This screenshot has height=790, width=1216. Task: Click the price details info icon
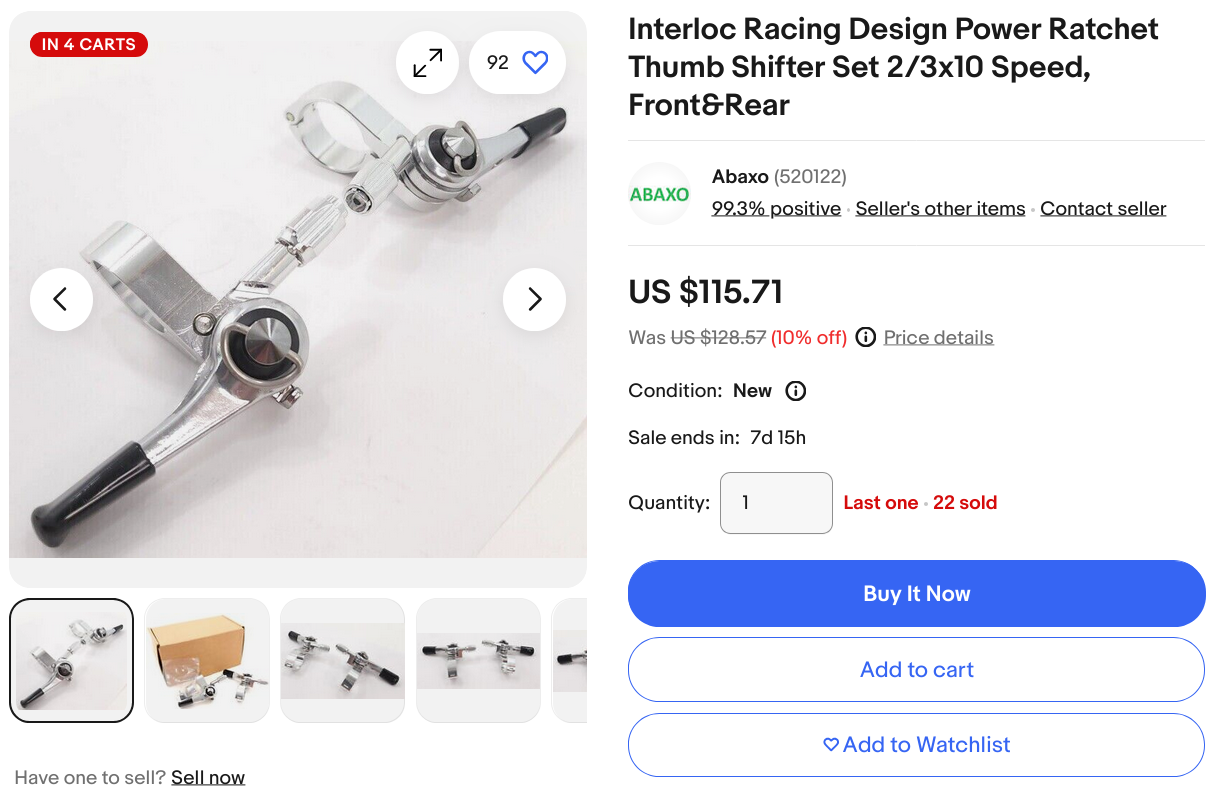(x=866, y=337)
